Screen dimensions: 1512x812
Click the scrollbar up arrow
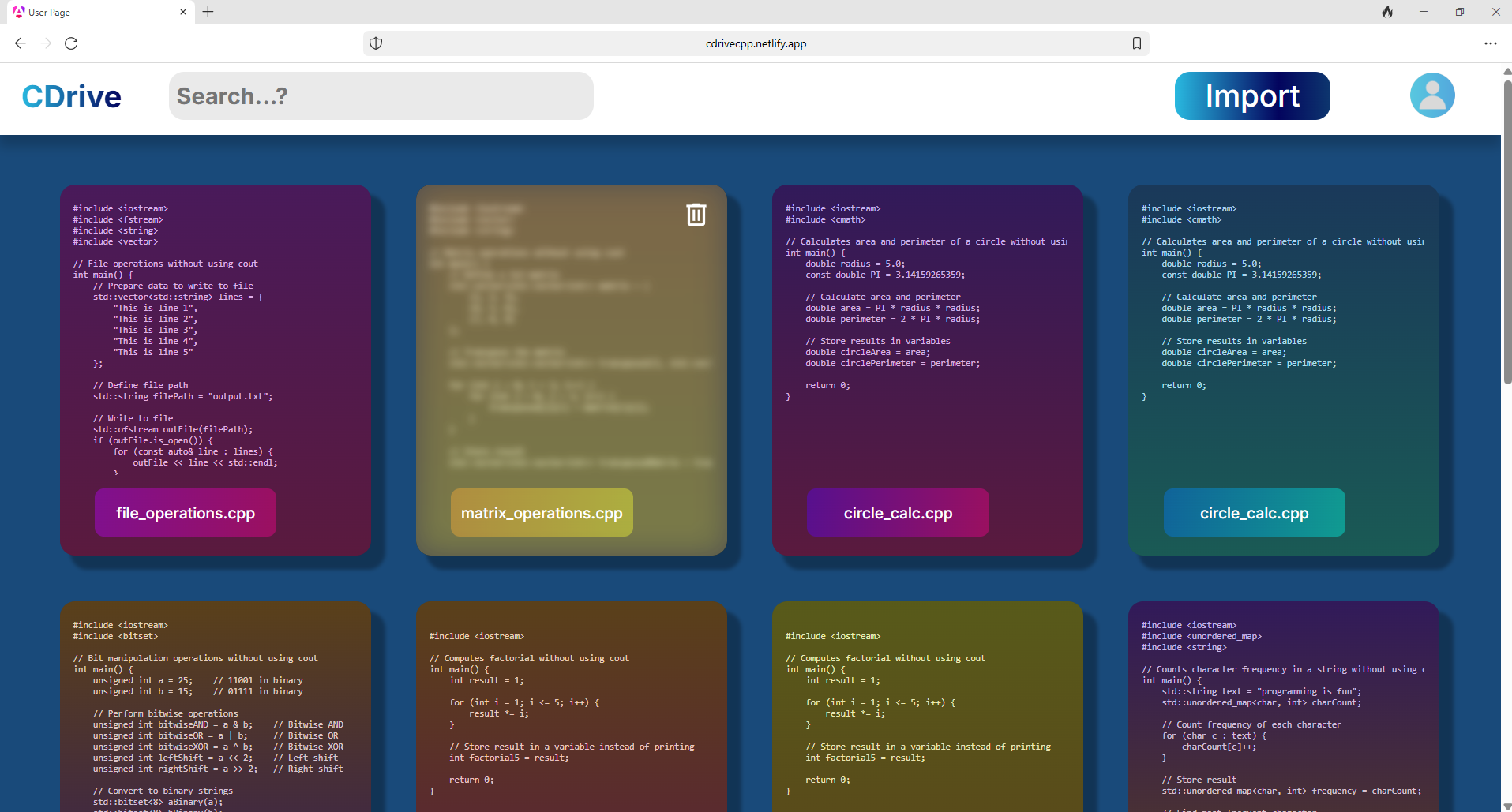[x=1506, y=71]
